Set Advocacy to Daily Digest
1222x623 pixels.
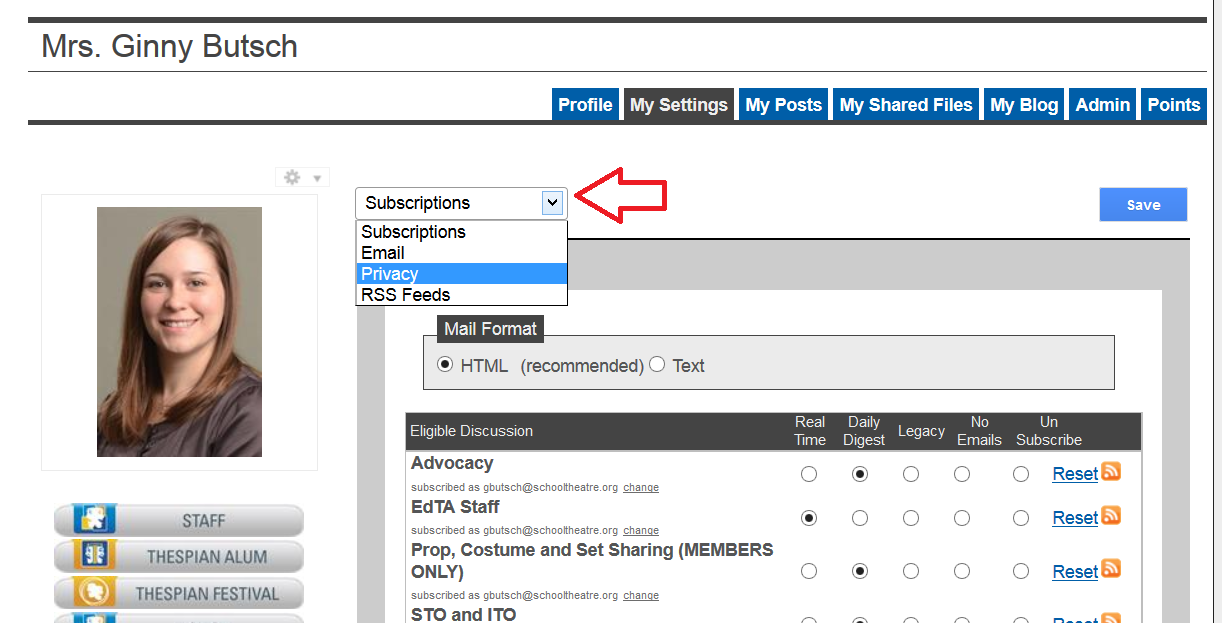(860, 474)
